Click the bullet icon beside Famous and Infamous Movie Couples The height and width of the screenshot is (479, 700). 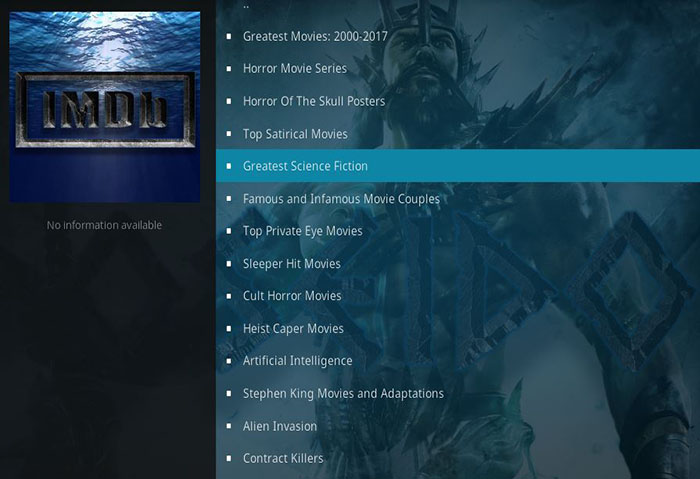(x=229, y=199)
